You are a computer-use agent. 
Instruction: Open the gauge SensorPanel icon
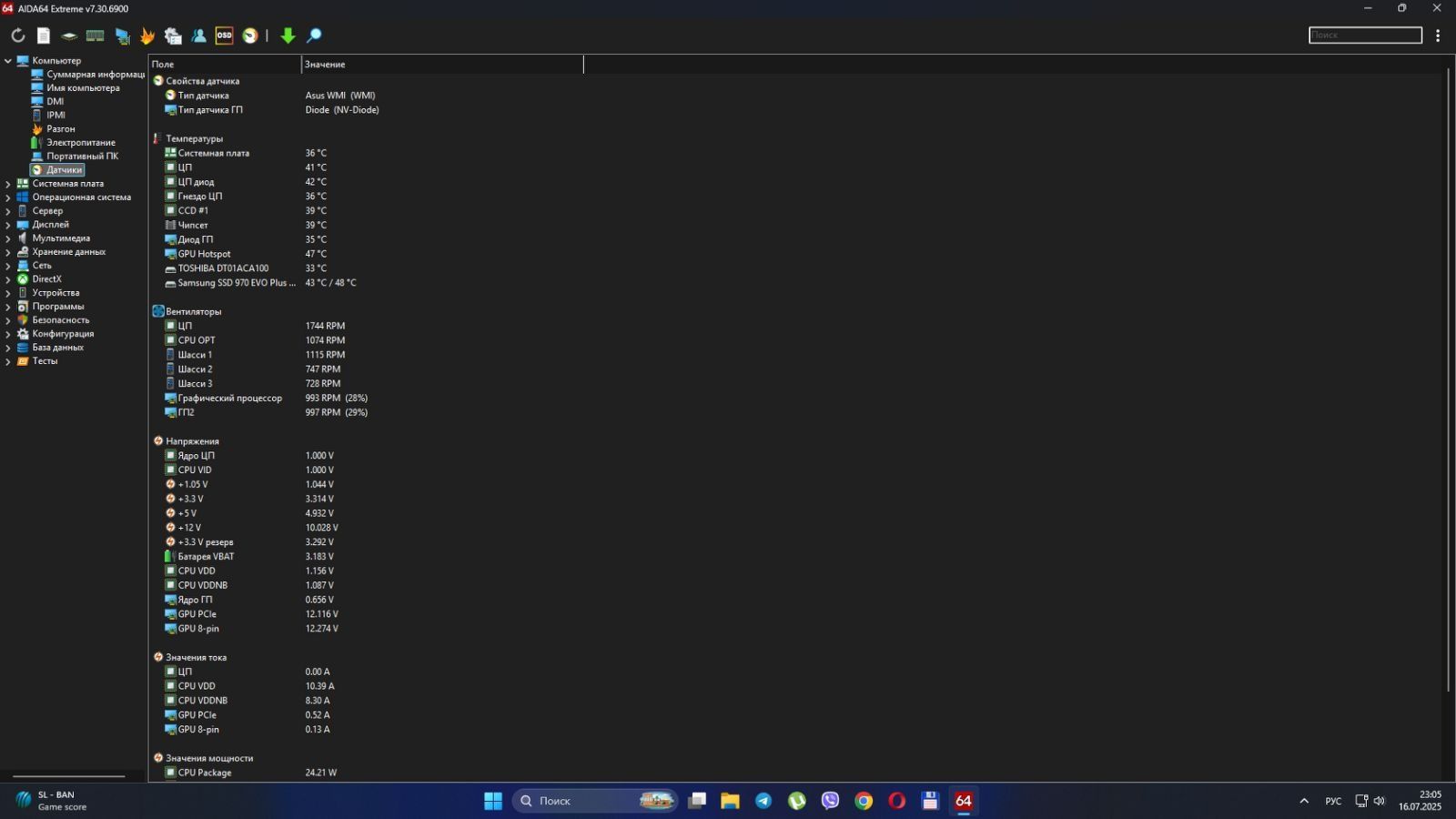pos(250,35)
